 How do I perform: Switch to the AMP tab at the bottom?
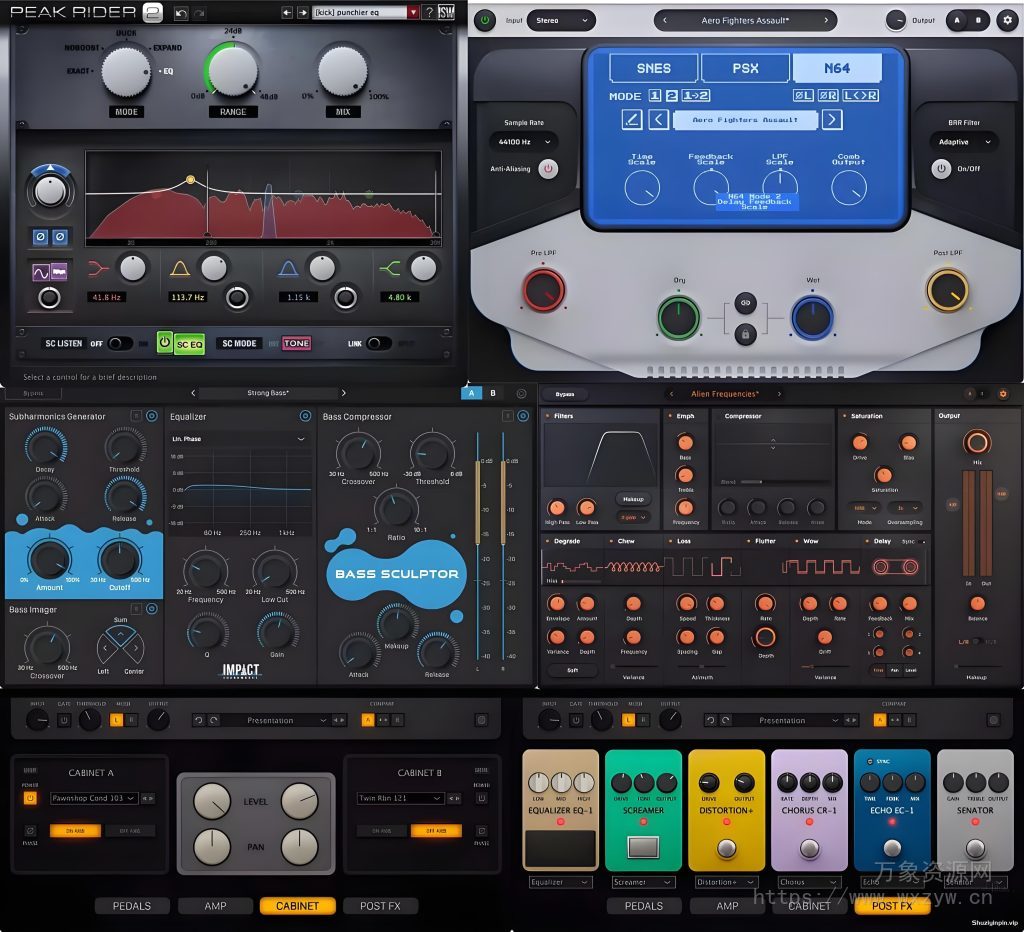pos(214,905)
